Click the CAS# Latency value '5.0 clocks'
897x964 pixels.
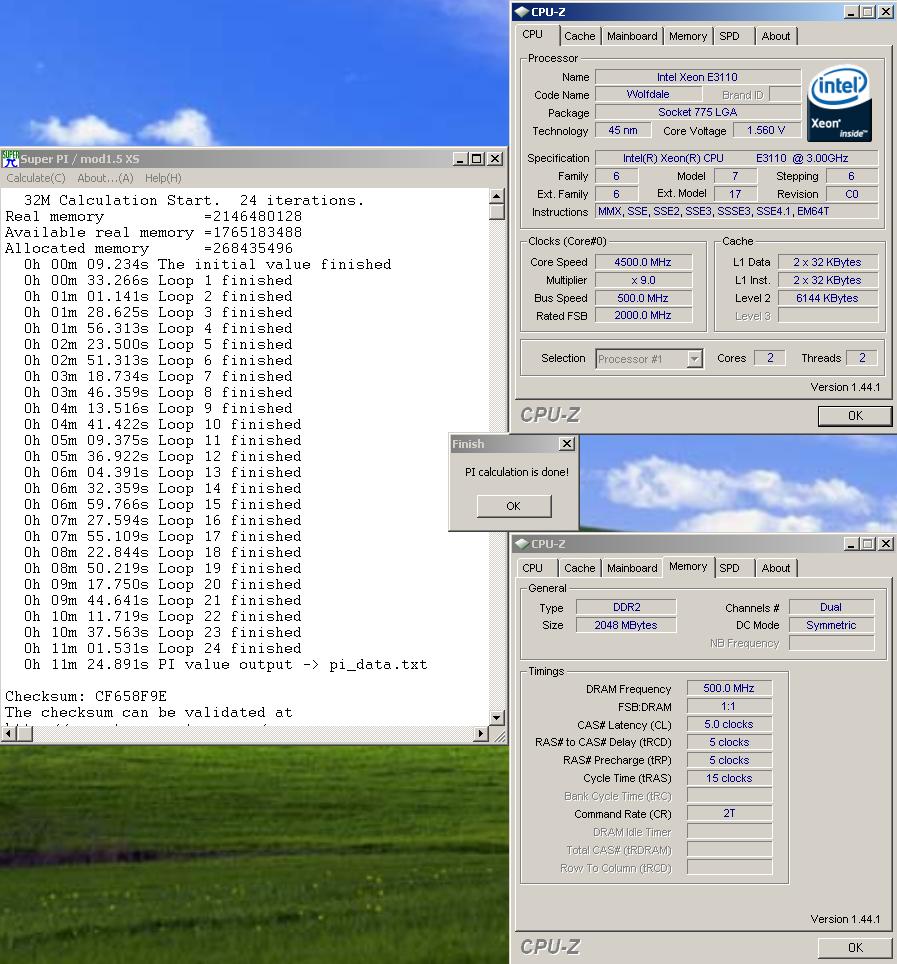tap(729, 724)
